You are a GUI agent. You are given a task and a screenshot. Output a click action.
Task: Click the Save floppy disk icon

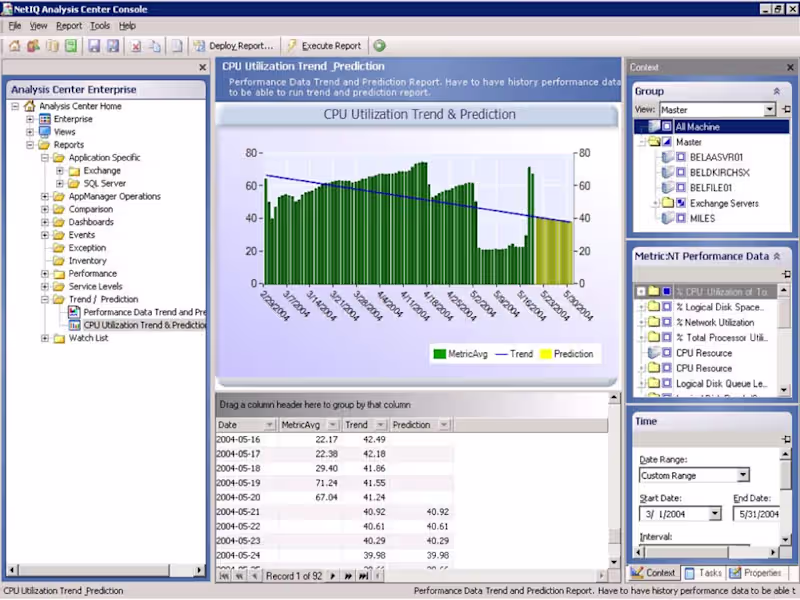click(x=94, y=46)
